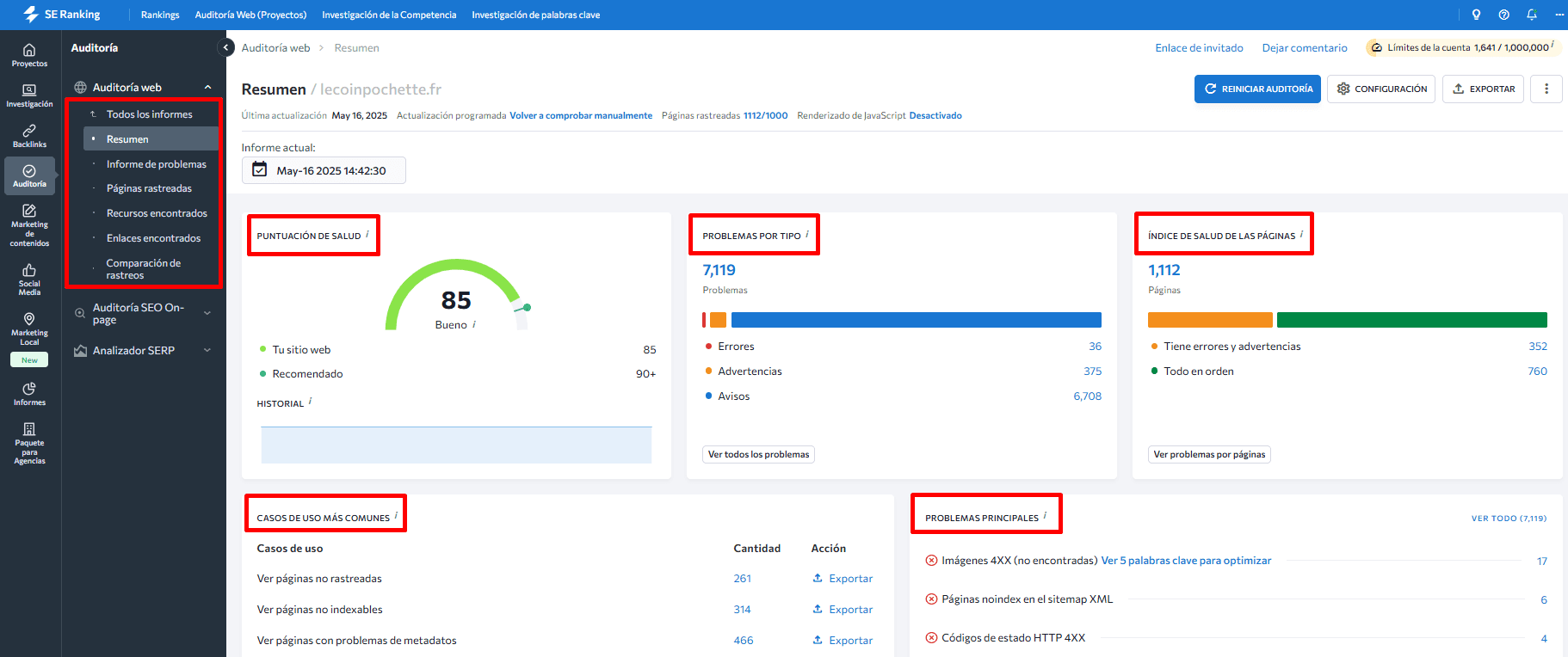Open Investigación de la Competencia menu

coord(389,15)
